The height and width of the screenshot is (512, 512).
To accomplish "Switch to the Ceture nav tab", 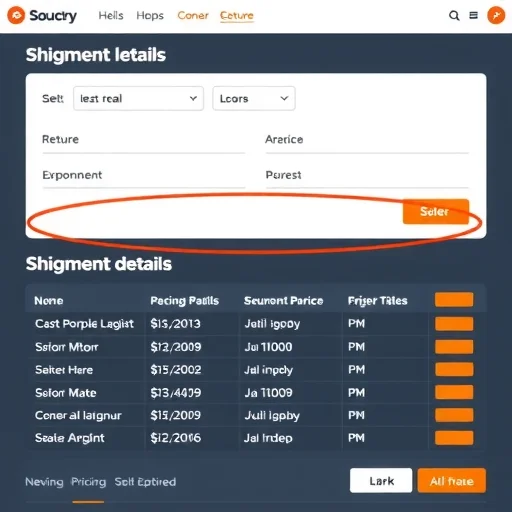I will point(237,16).
